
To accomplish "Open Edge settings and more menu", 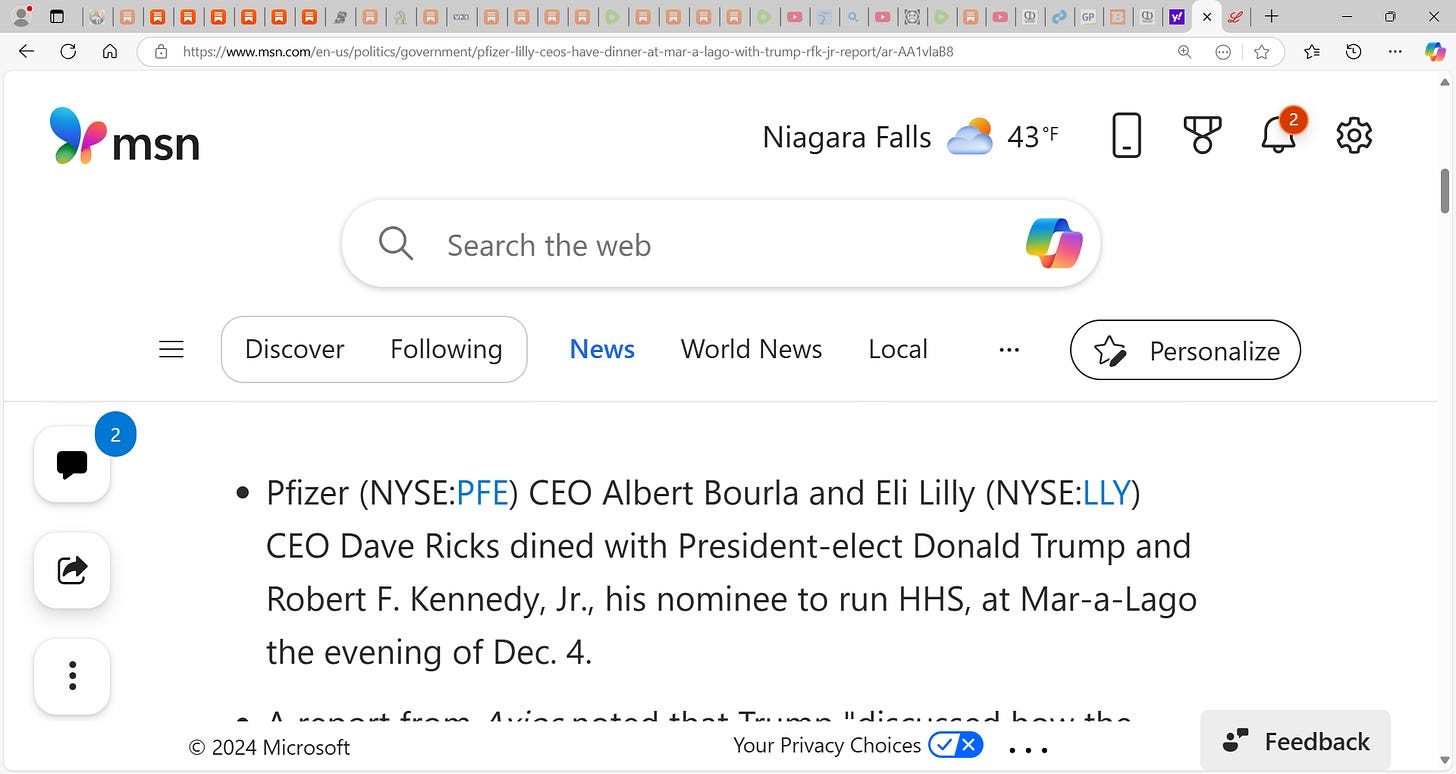I will 1396,52.
